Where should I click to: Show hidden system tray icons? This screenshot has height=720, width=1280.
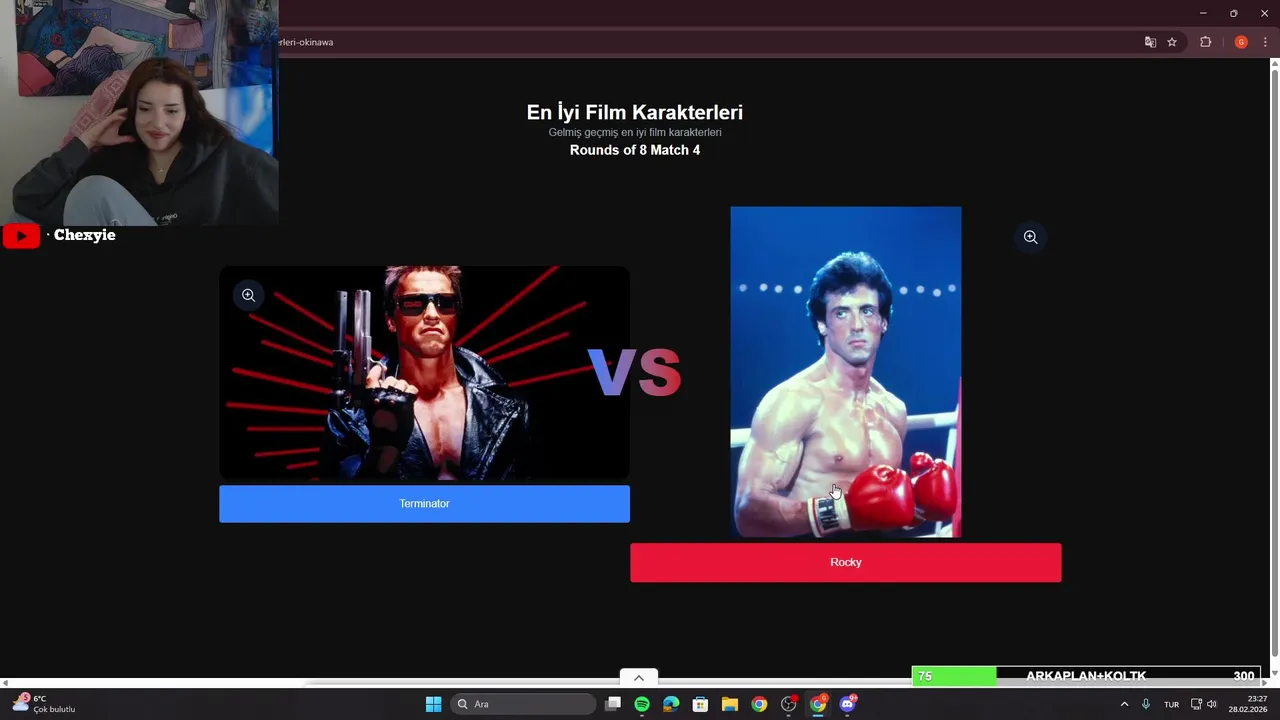tap(1124, 704)
